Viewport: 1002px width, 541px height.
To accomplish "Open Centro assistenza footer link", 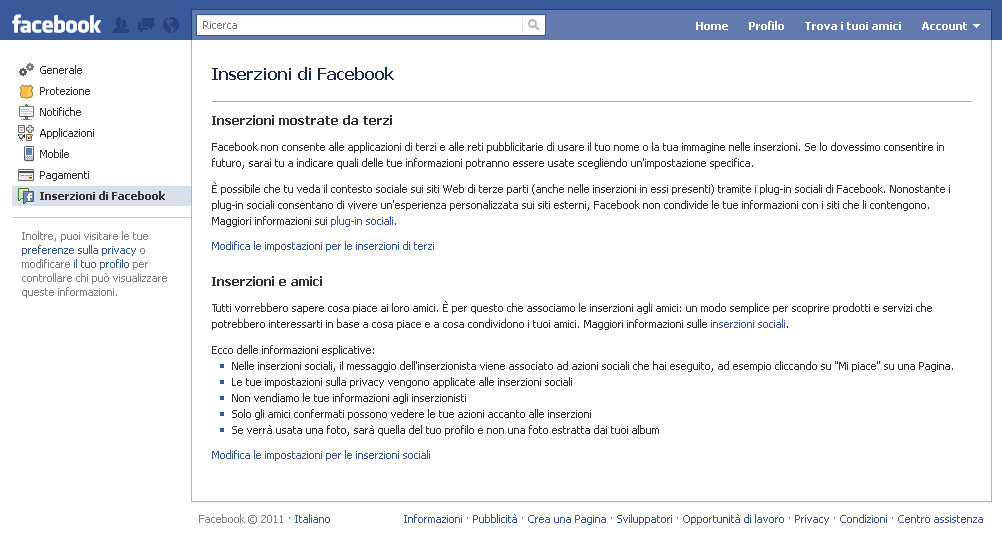I will point(939,519).
